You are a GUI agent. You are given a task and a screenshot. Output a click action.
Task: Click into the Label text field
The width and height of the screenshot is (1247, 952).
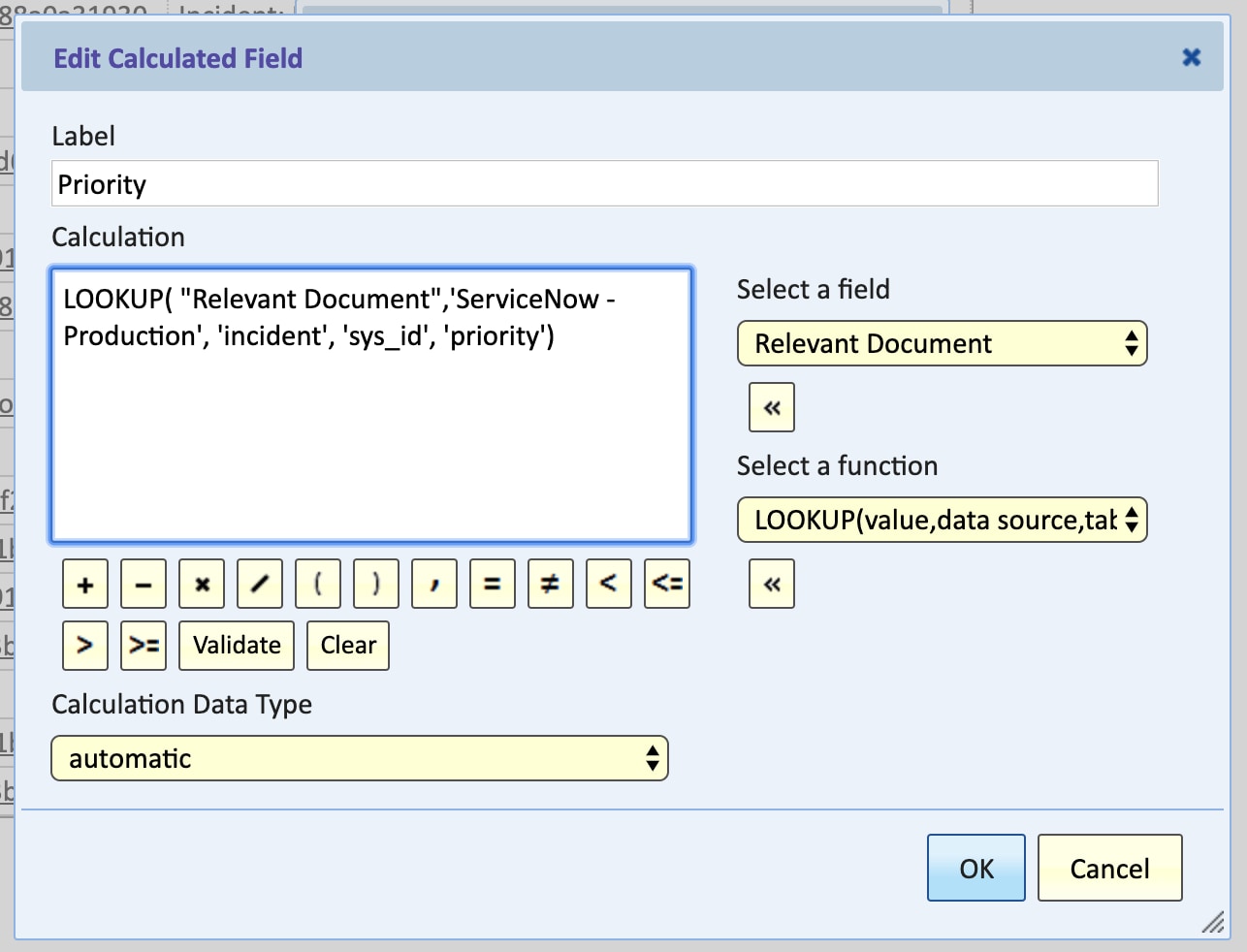point(604,183)
